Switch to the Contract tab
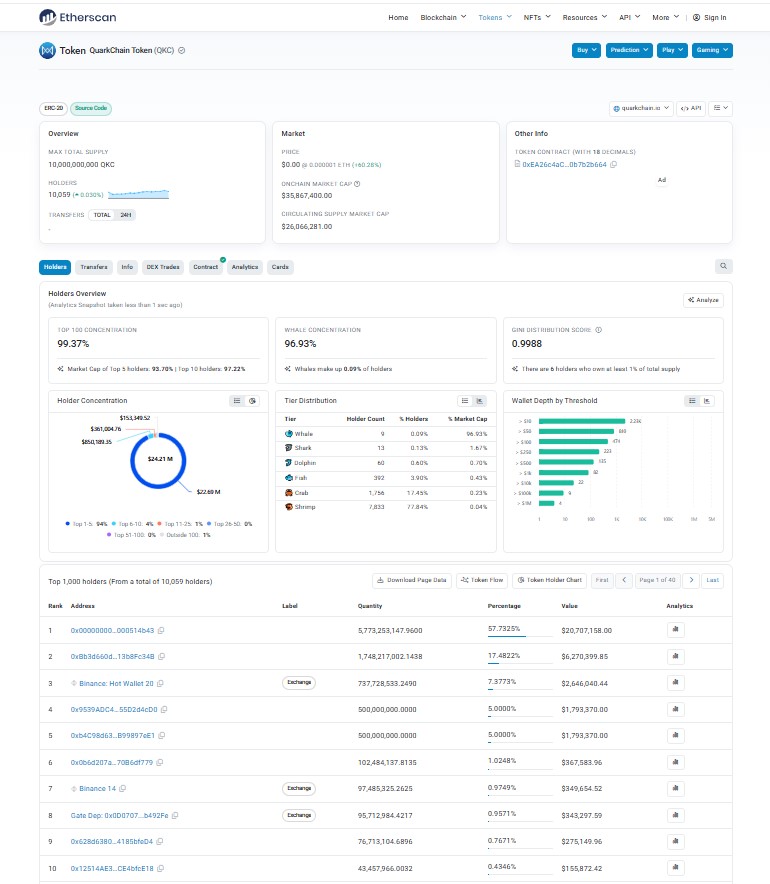 click(x=206, y=267)
